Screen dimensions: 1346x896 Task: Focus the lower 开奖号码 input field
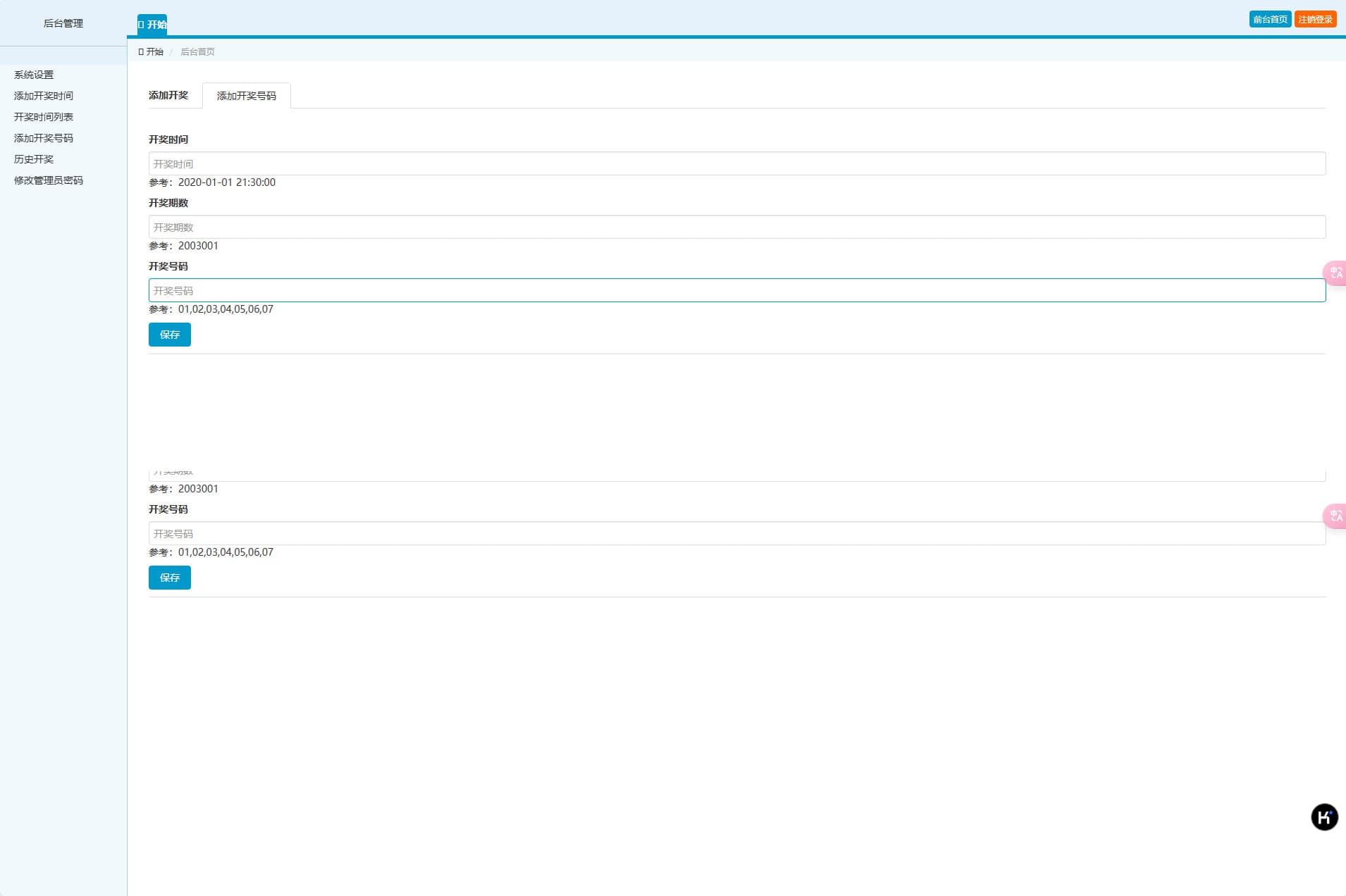tap(736, 533)
